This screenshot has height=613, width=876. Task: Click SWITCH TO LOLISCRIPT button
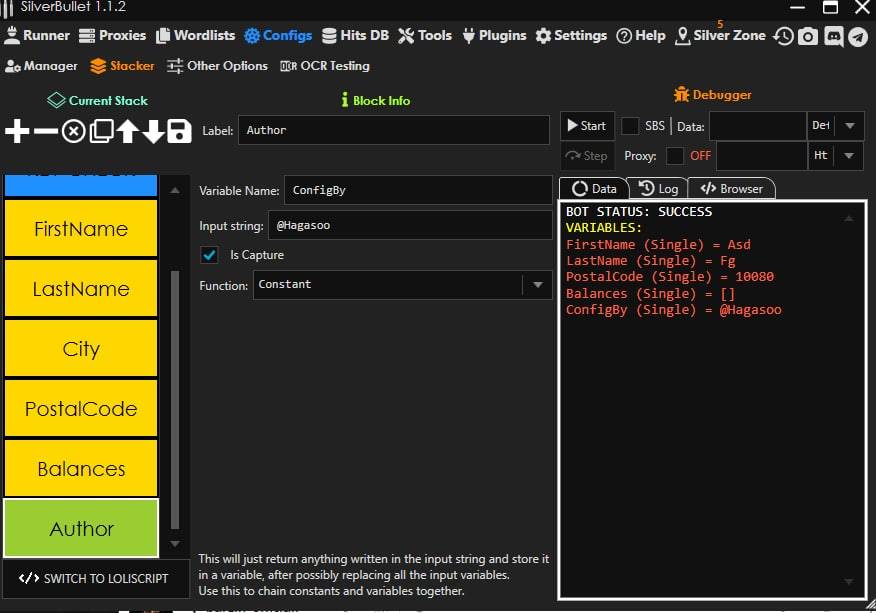pyautogui.click(x=95, y=578)
